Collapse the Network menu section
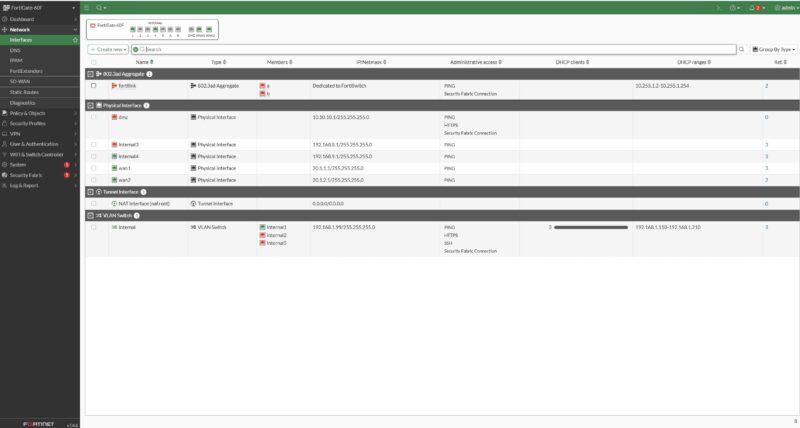The width and height of the screenshot is (800, 428). pyautogui.click(x=40, y=30)
